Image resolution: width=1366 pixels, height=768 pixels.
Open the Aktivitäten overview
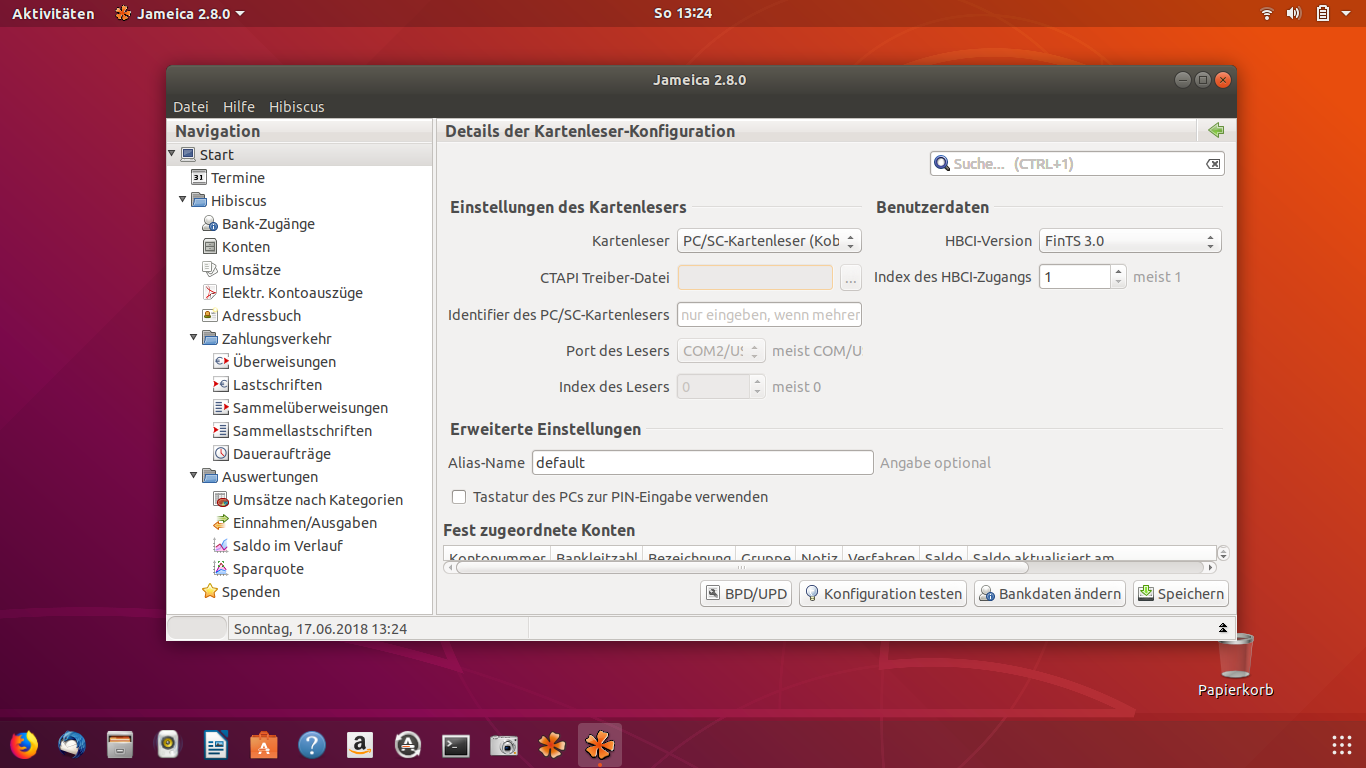(x=53, y=13)
